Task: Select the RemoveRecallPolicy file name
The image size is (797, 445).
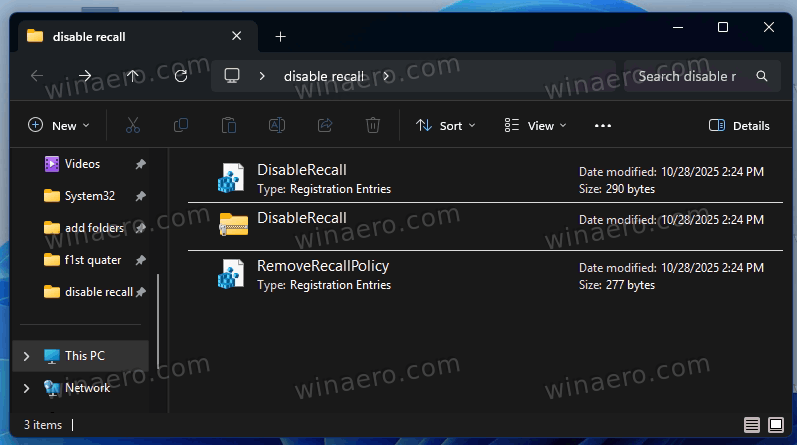Action: click(323, 265)
